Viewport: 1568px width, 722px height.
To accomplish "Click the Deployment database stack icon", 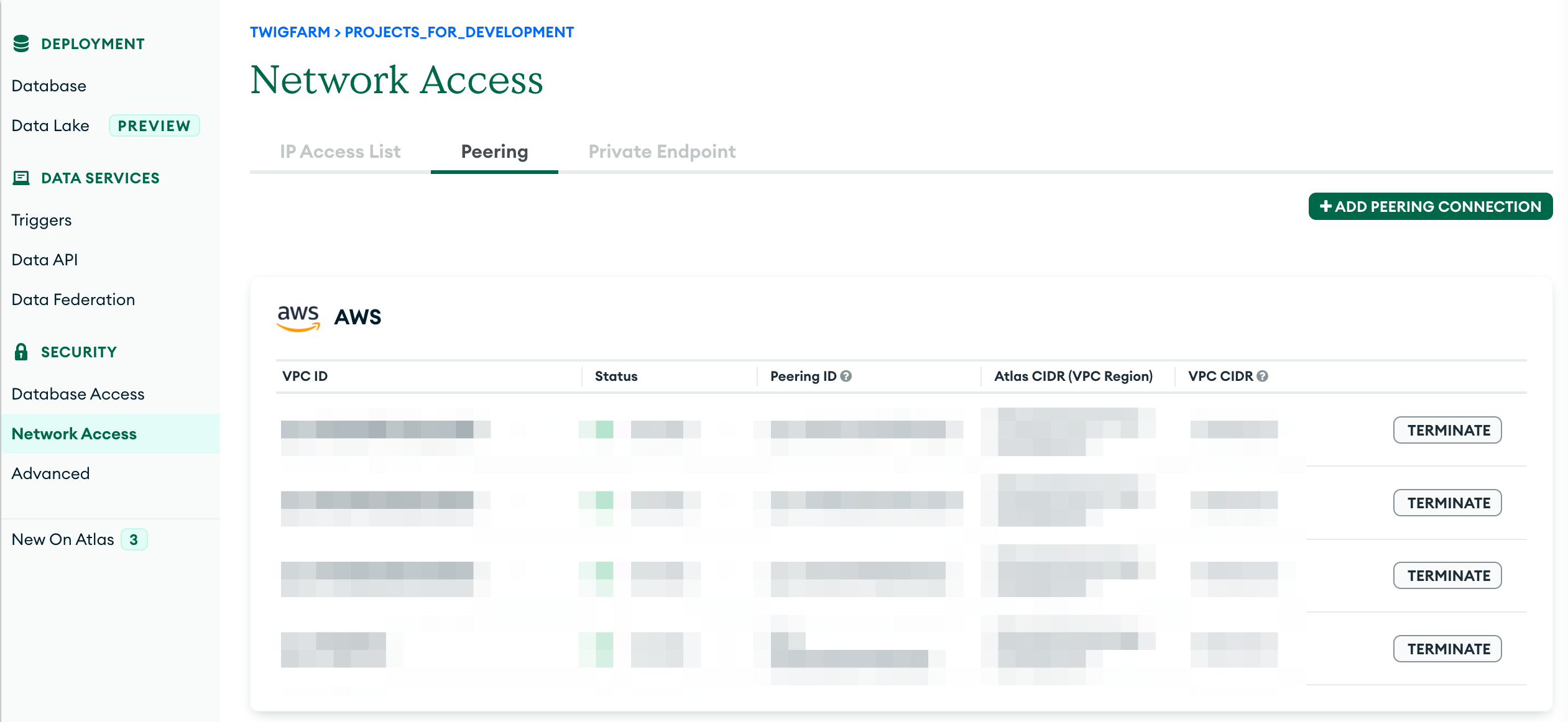I will (x=21, y=43).
